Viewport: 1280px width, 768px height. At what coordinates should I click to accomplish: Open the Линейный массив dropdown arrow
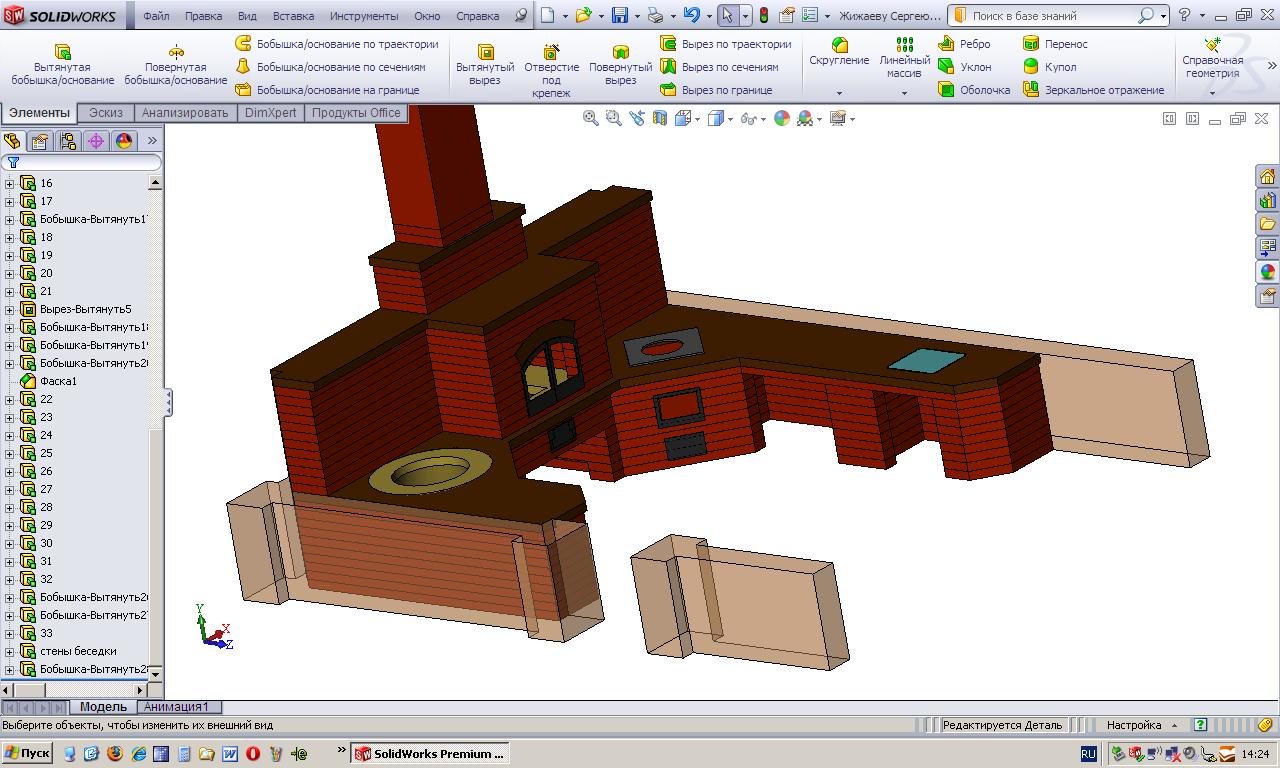[904, 93]
